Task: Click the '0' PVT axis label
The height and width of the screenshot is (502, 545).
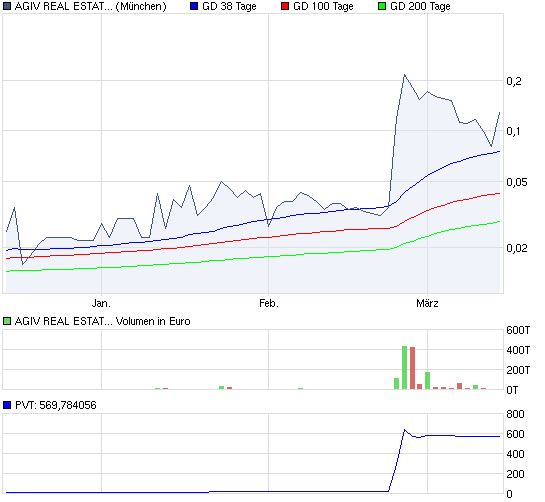Action: [x=510, y=494]
